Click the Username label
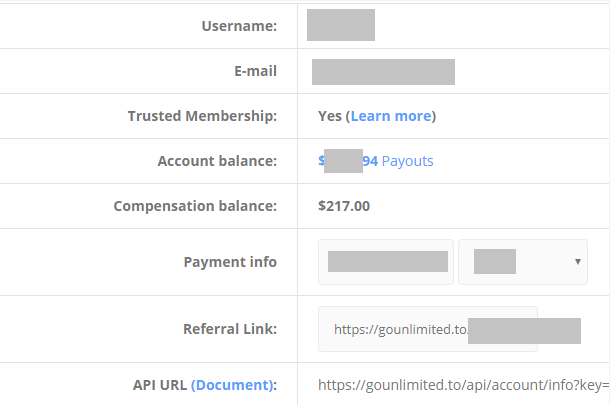Screen dimensions: 610x405 click(x=238, y=25)
